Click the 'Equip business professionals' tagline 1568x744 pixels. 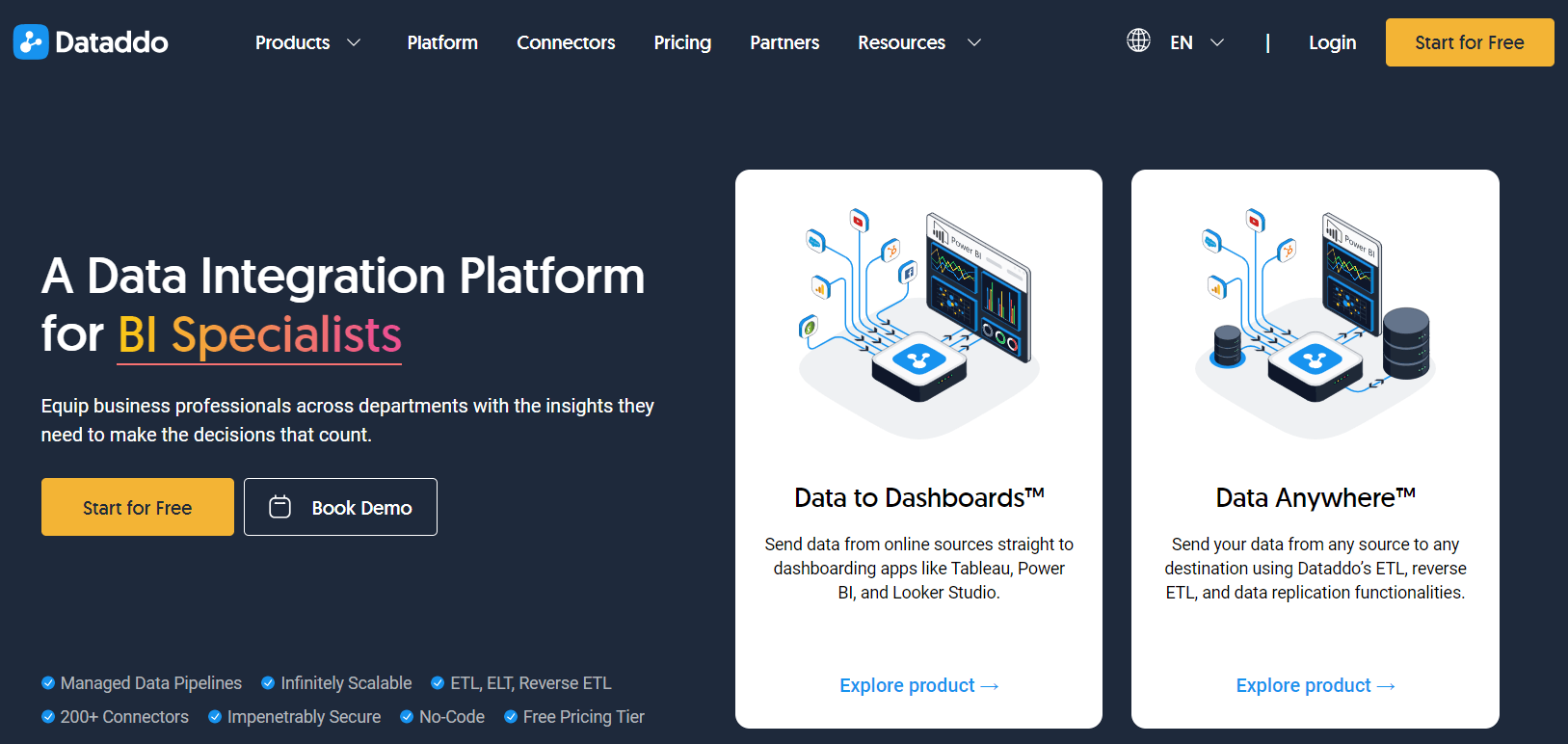(x=348, y=420)
